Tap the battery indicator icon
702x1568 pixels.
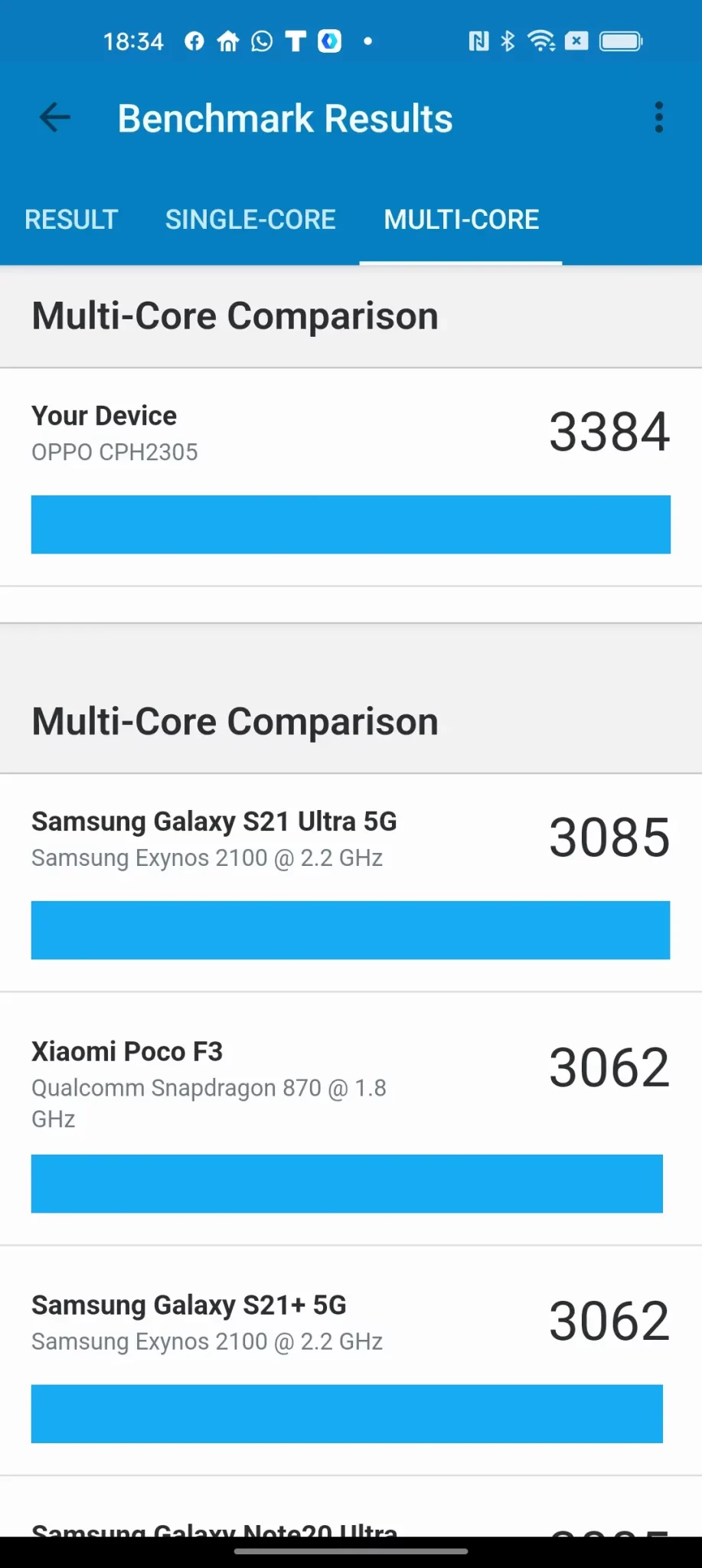621,41
